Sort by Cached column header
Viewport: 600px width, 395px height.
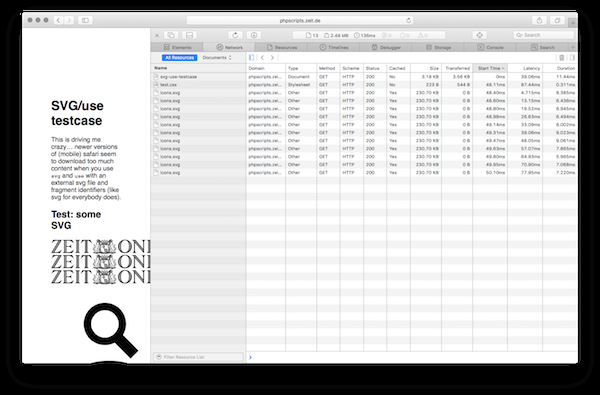pos(398,68)
